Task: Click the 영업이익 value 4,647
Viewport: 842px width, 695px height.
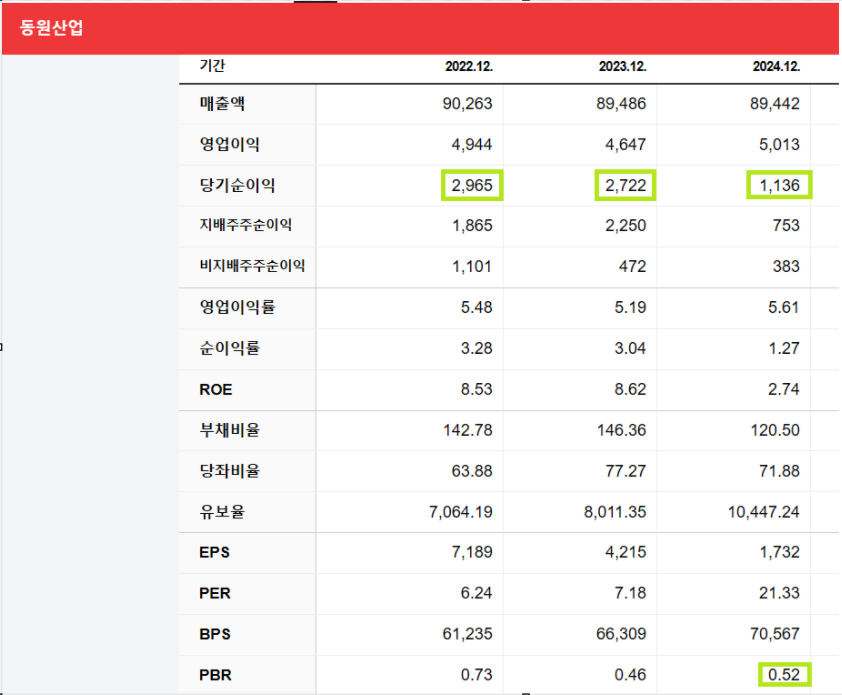Action: pos(625,144)
